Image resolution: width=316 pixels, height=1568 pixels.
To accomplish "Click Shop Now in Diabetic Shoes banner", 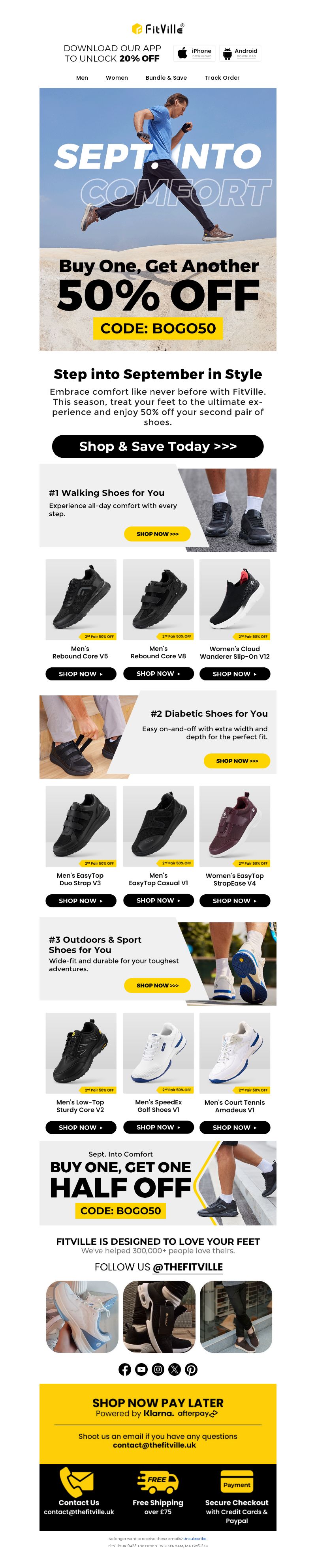I will coord(237,761).
